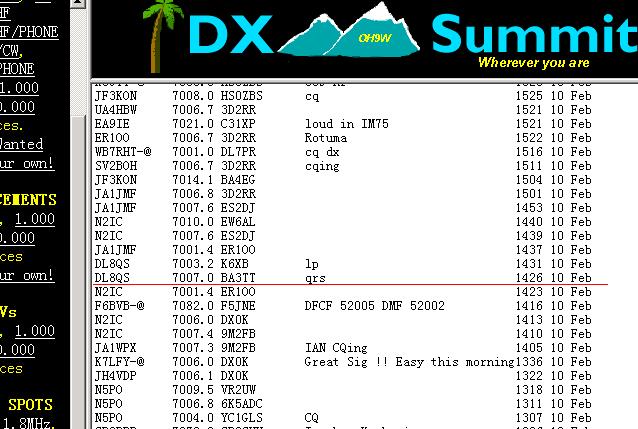Select DX callsign VR2UW

click(x=238, y=390)
